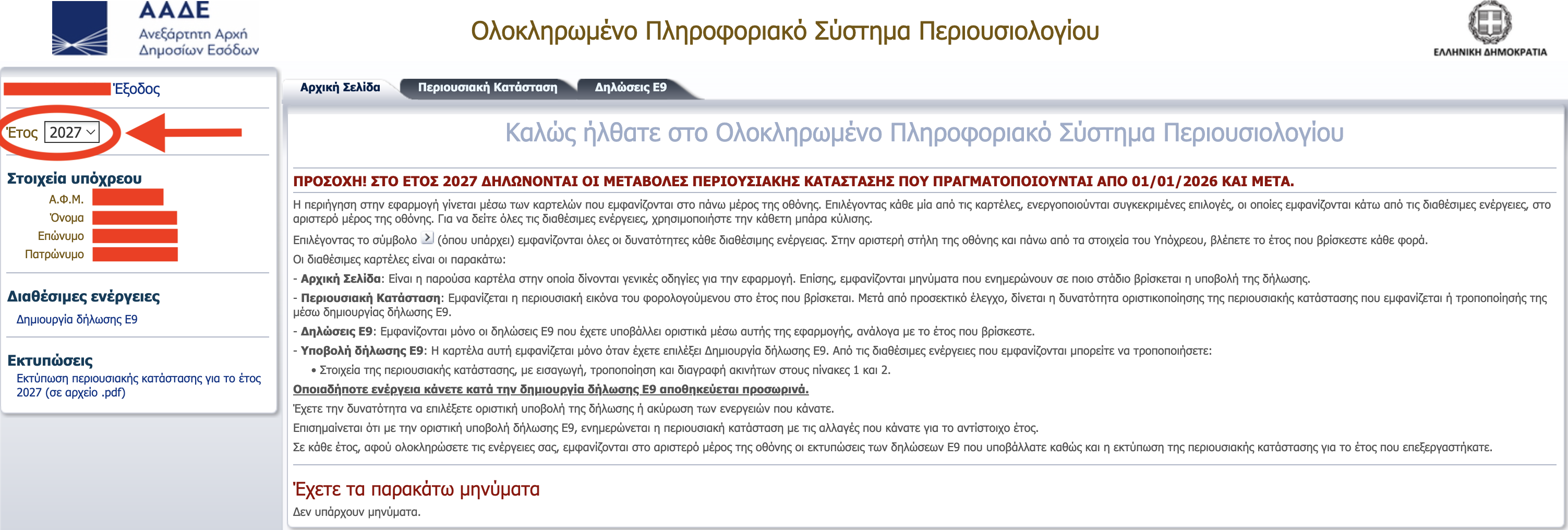Click the red arrow pointing at the year

(184, 132)
